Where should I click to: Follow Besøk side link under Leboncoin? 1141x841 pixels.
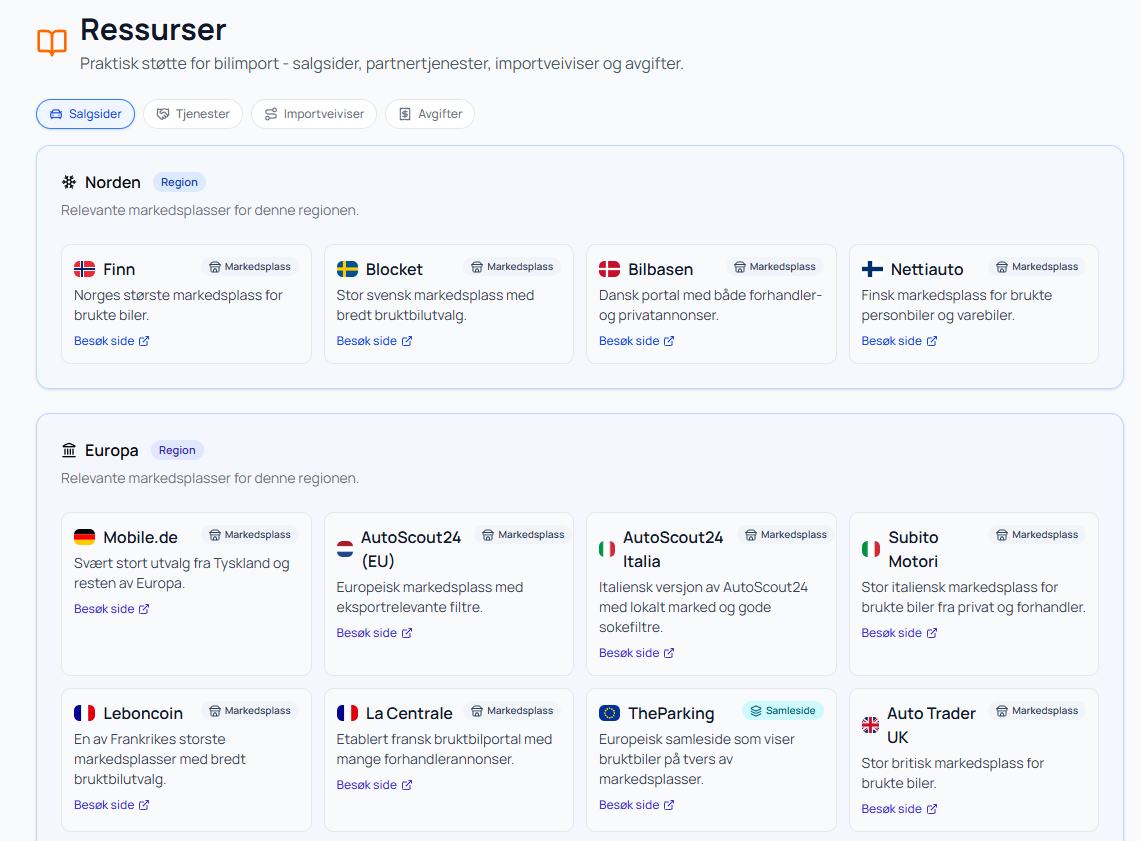point(111,805)
